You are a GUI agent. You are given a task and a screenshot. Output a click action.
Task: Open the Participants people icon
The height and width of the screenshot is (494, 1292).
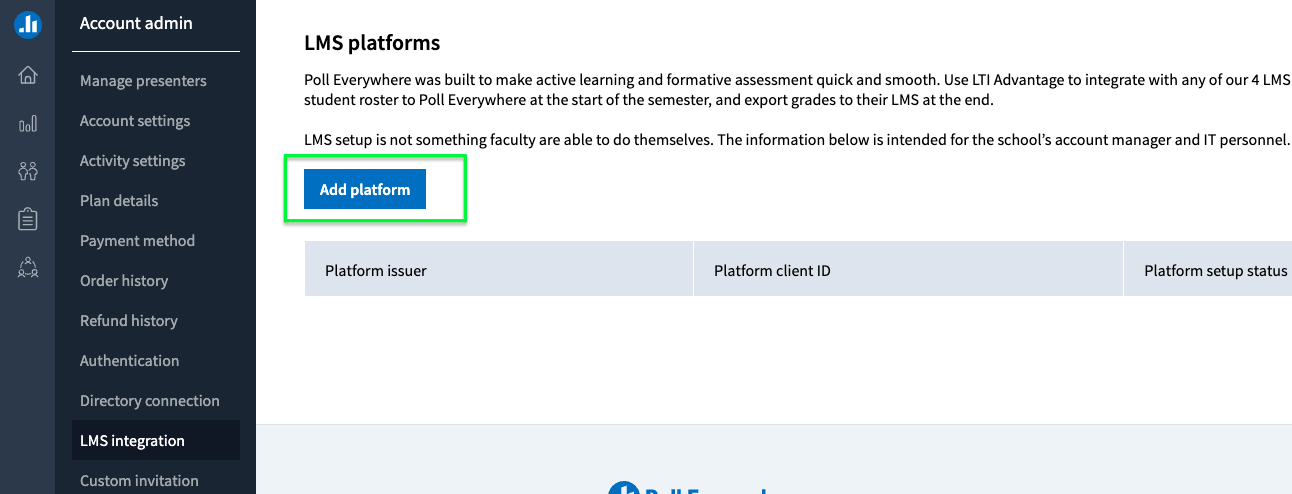(28, 171)
